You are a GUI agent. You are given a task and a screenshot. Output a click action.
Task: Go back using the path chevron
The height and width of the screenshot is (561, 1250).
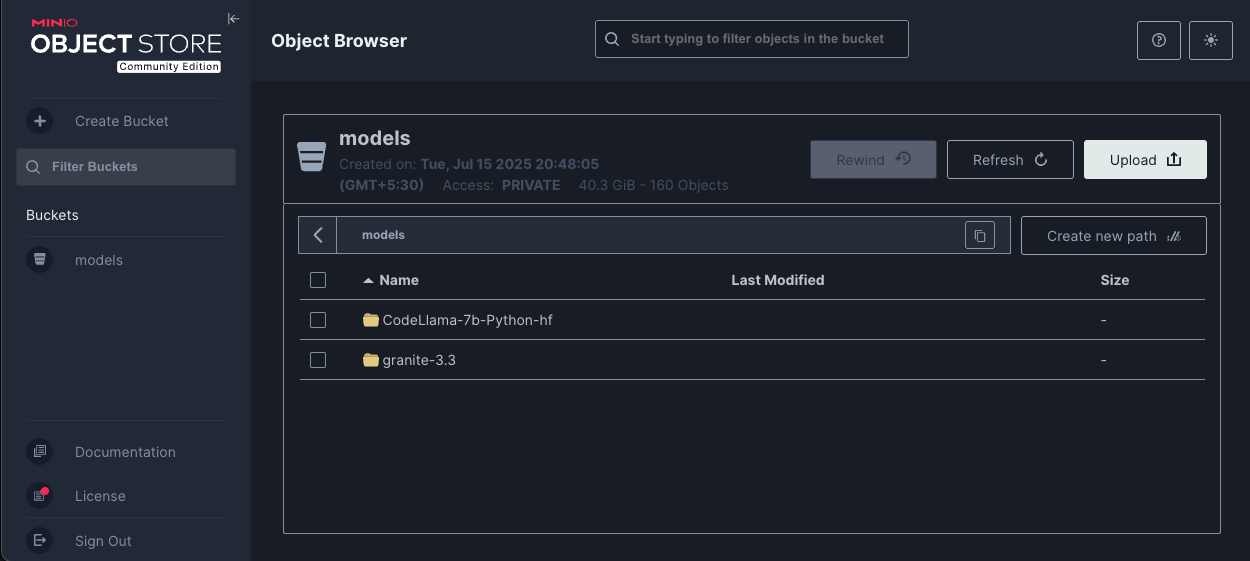pyautogui.click(x=318, y=236)
